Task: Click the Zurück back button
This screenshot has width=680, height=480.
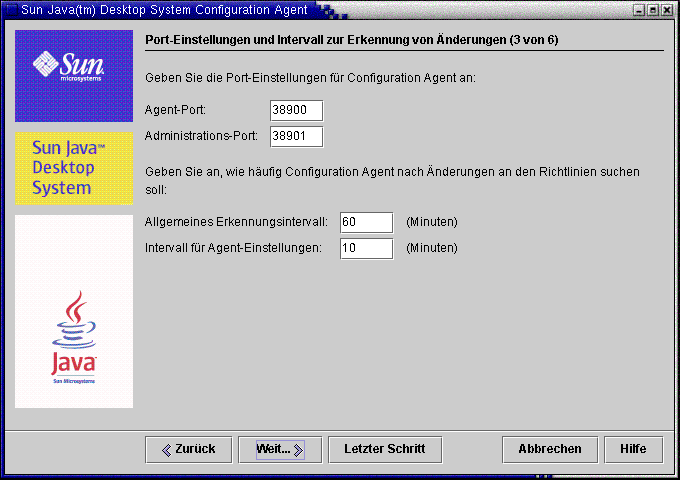Action: 189,449
